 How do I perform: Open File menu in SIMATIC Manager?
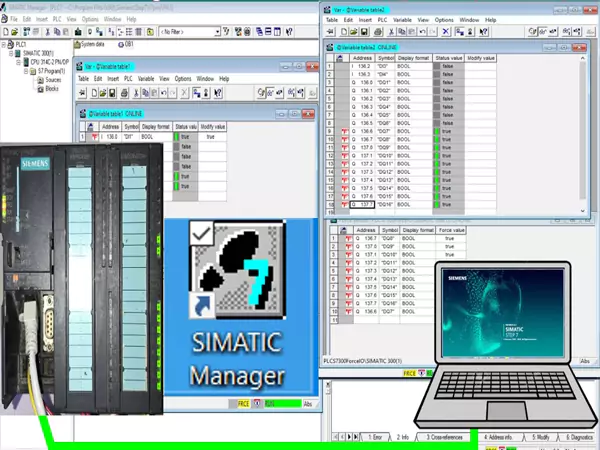(x=14, y=19)
